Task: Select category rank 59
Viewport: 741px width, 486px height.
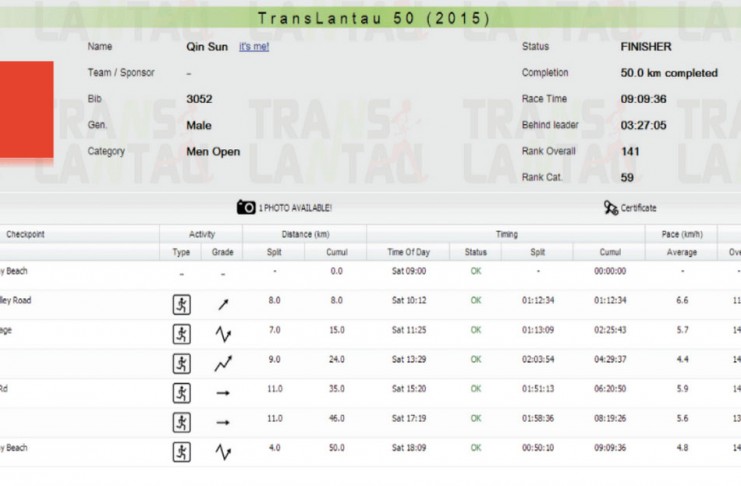Action: (627, 178)
